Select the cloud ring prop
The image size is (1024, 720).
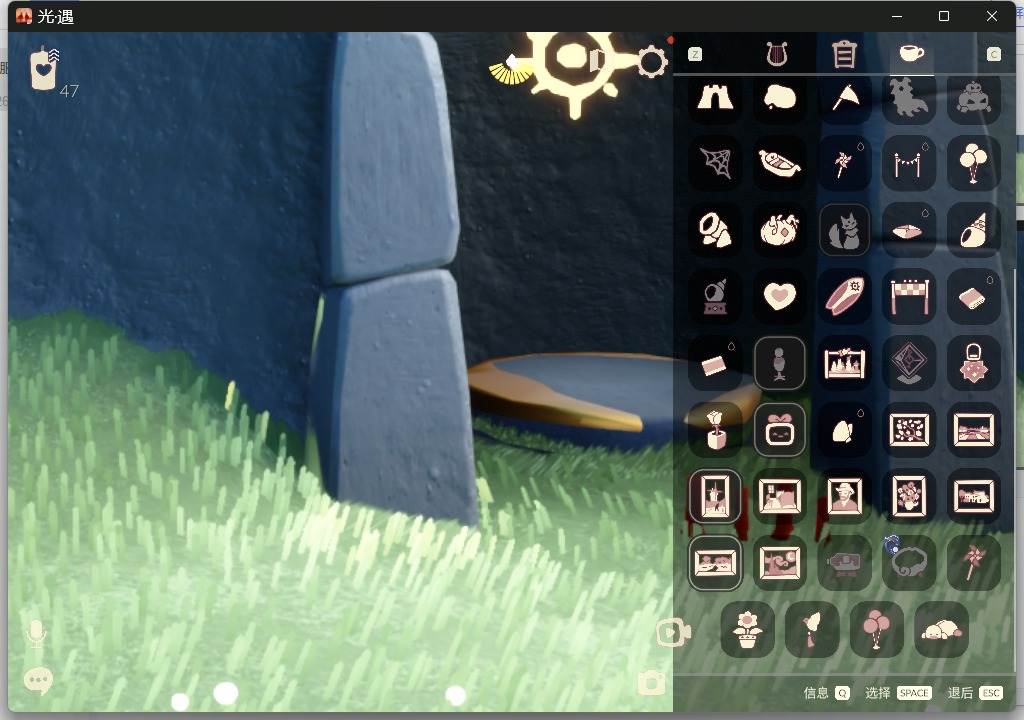(909, 563)
